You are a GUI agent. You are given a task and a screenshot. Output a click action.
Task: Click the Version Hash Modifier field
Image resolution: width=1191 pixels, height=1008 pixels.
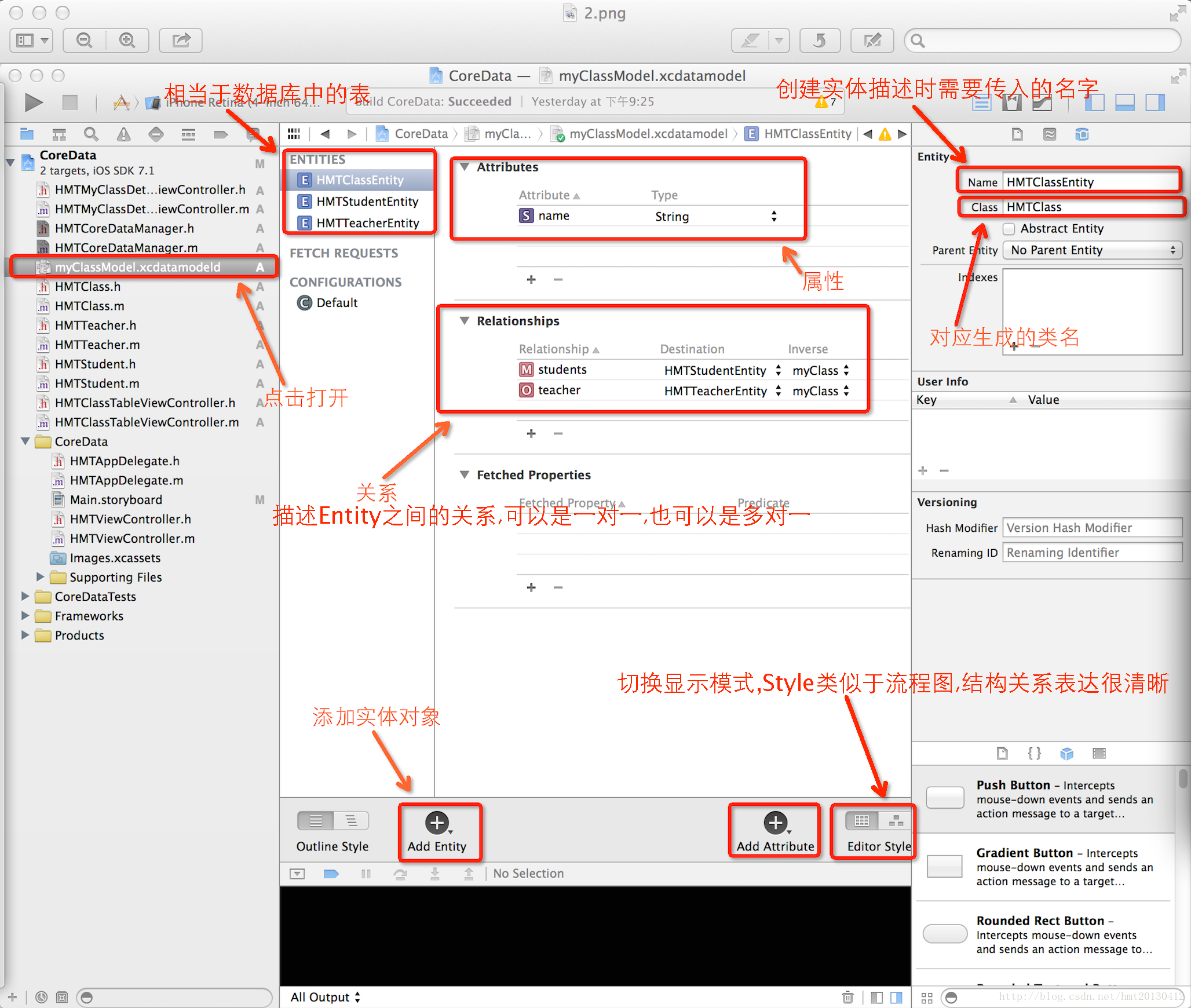coord(1093,528)
